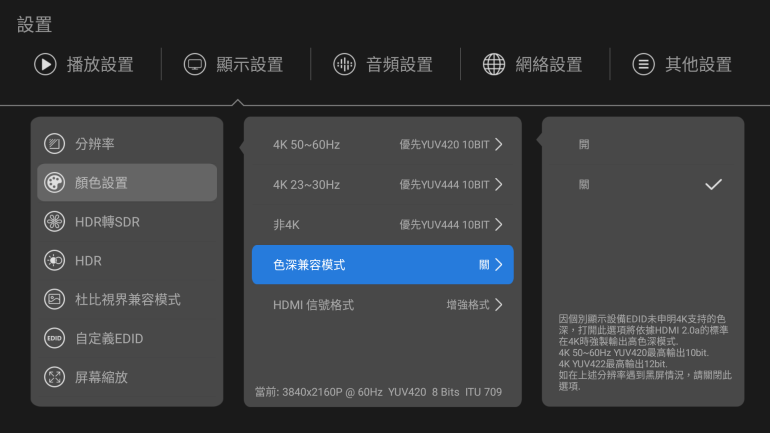Click the globe icon beside 網絡設置
This screenshot has width=770, height=433.
494,64
